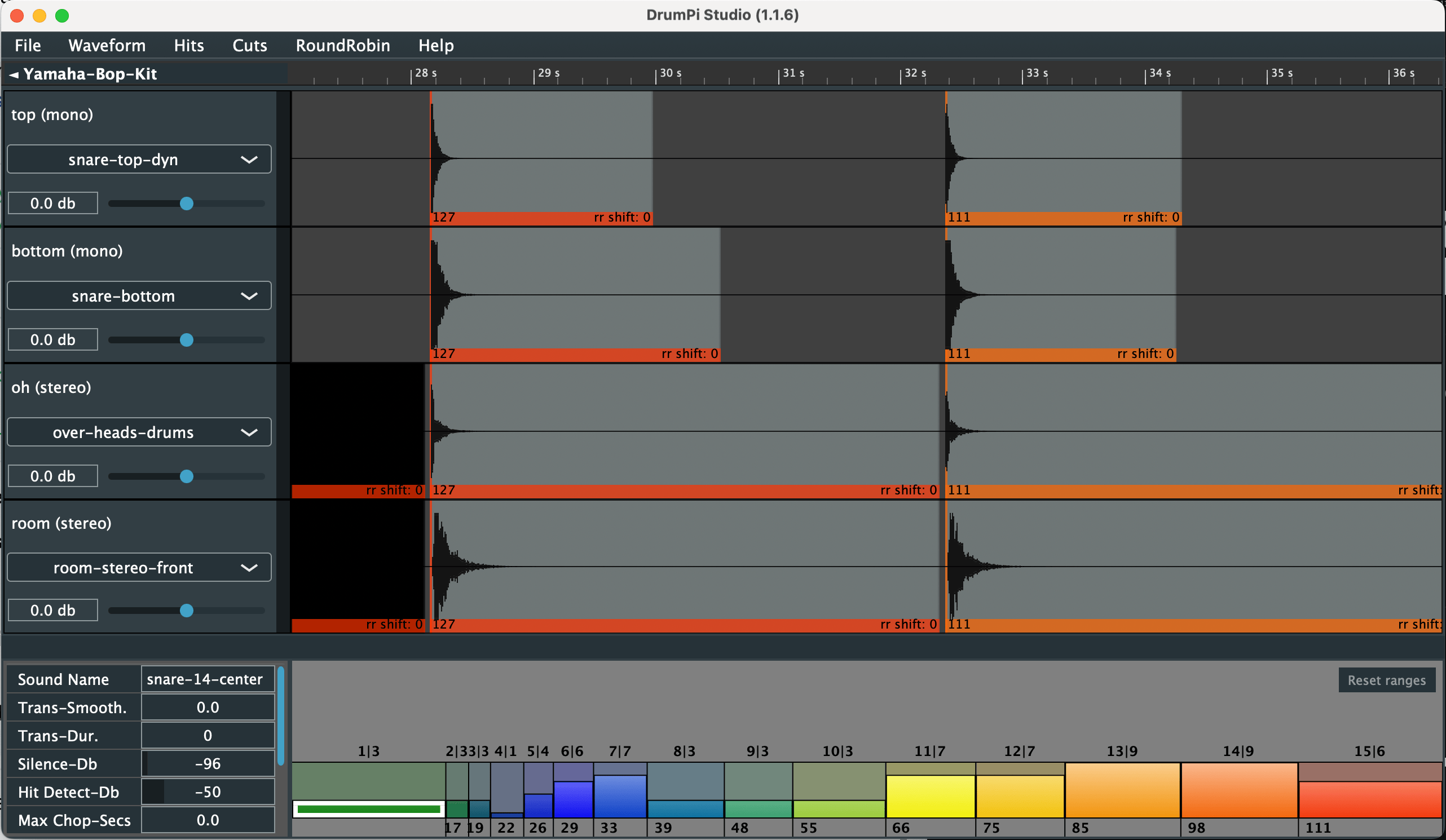The image size is (1446, 840).
Task: Click the bottom (mono) track label
Action: click(67, 251)
